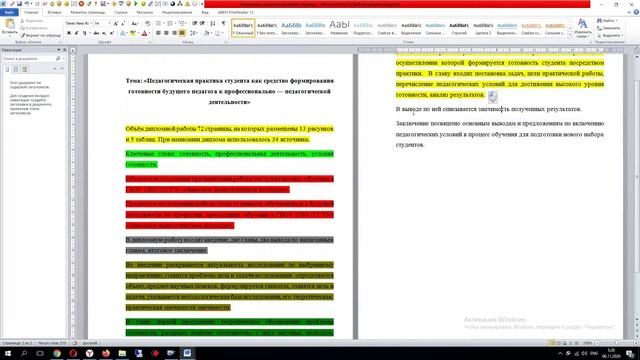The width and height of the screenshot is (640, 360).
Task: Switch to the References (Ссылки) tab
Action: 121,12
